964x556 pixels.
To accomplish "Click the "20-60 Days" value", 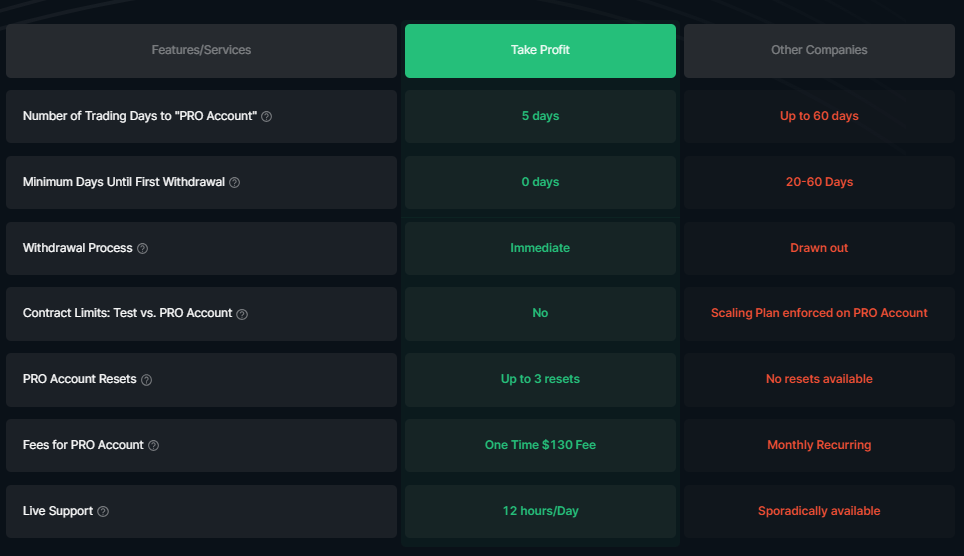I will [819, 182].
